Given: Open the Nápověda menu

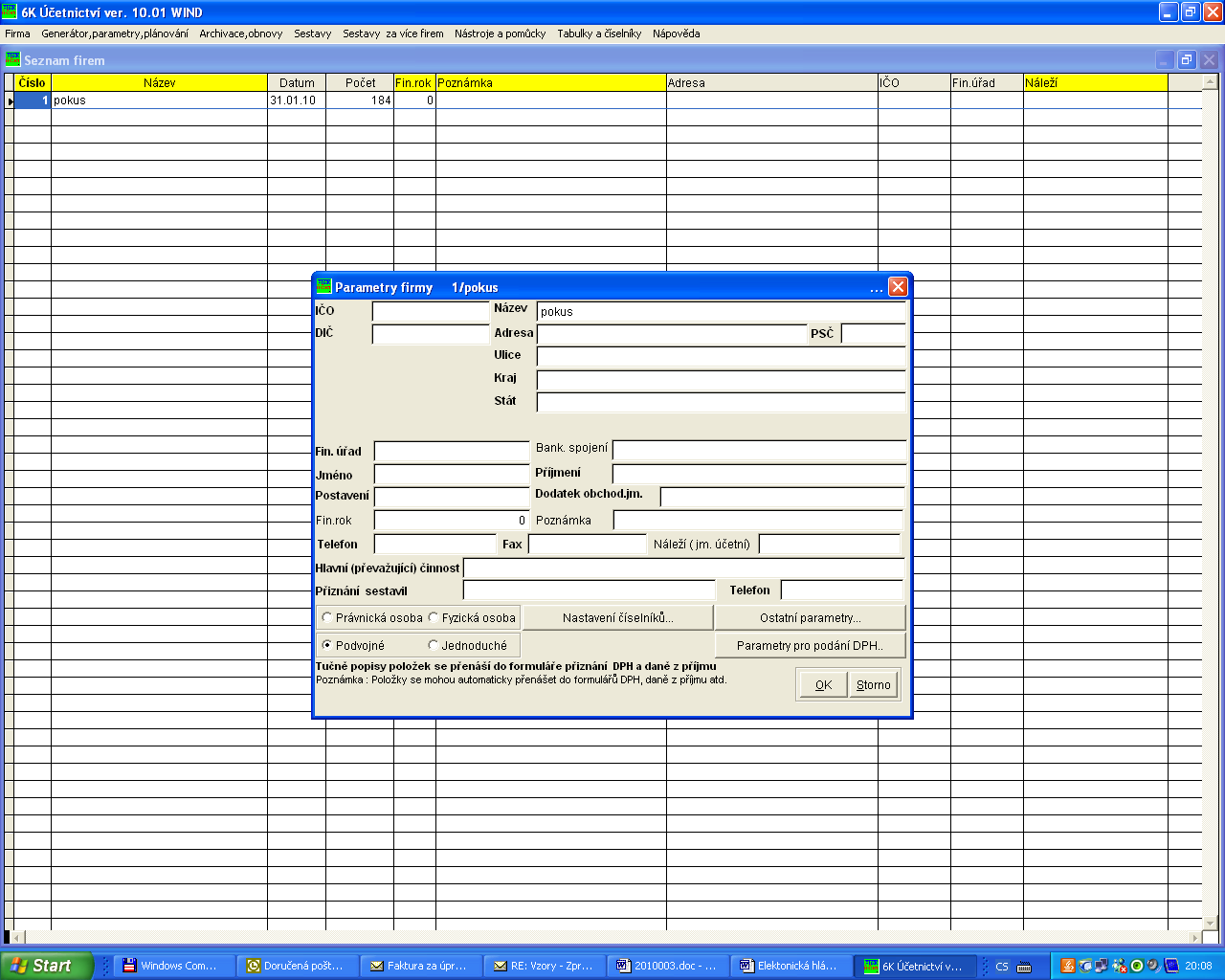Looking at the screenshot, I should 677,33.
